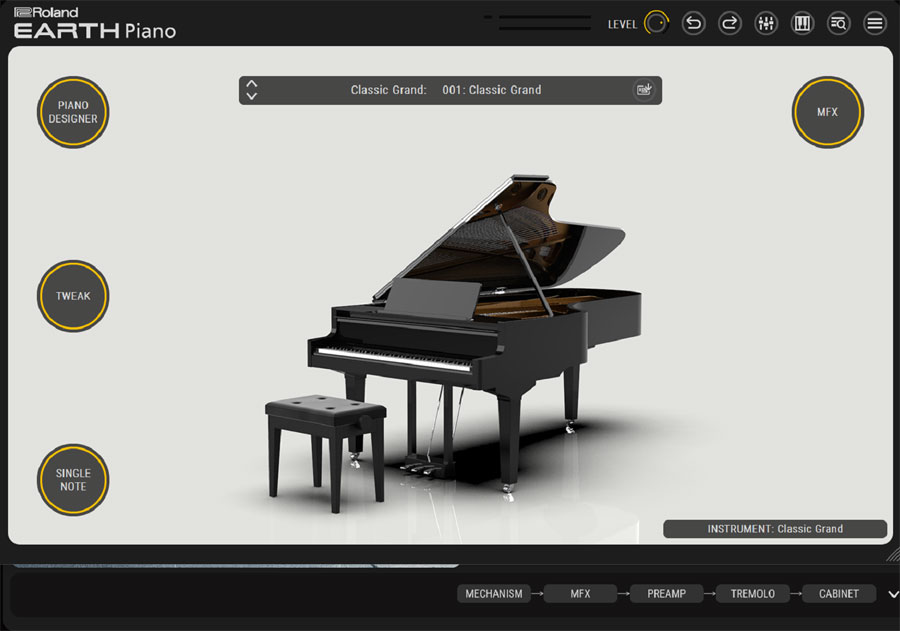Show the virtual keyboard icon
Screen dimensions: 900x631
click(x=802, y=22)
